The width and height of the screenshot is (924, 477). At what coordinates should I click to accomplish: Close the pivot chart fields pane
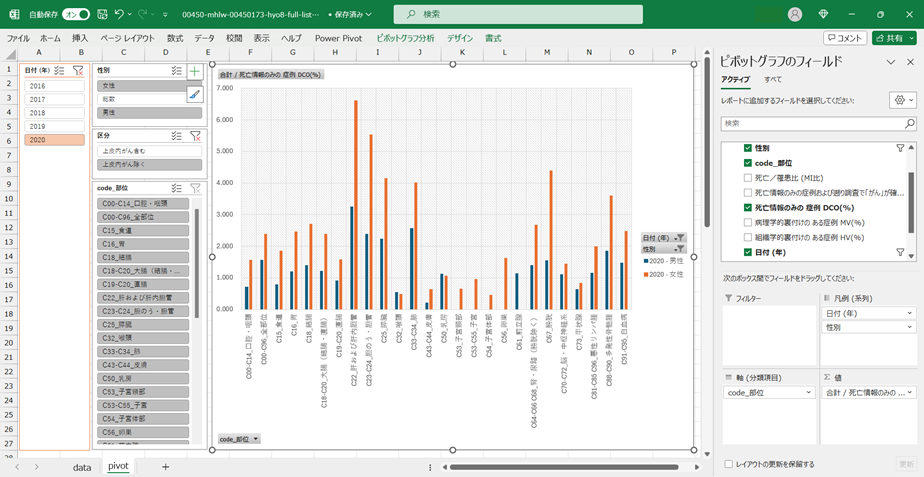910,62
